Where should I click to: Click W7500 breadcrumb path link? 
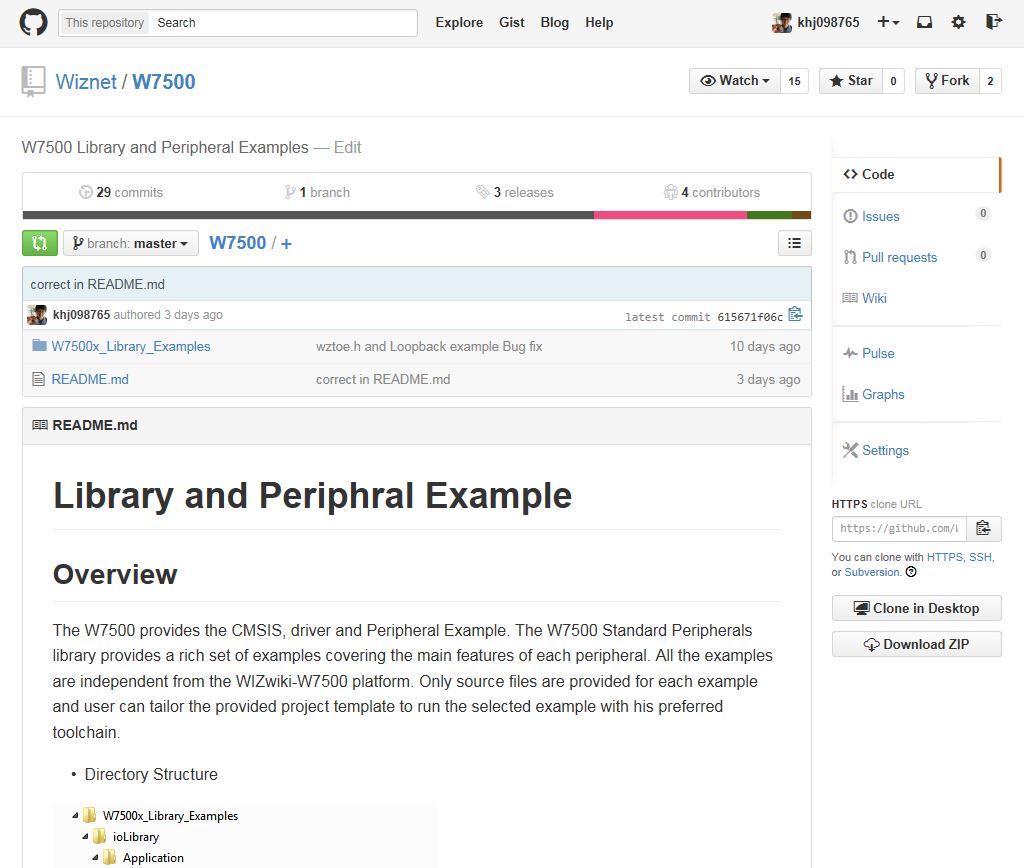point(238,243)
